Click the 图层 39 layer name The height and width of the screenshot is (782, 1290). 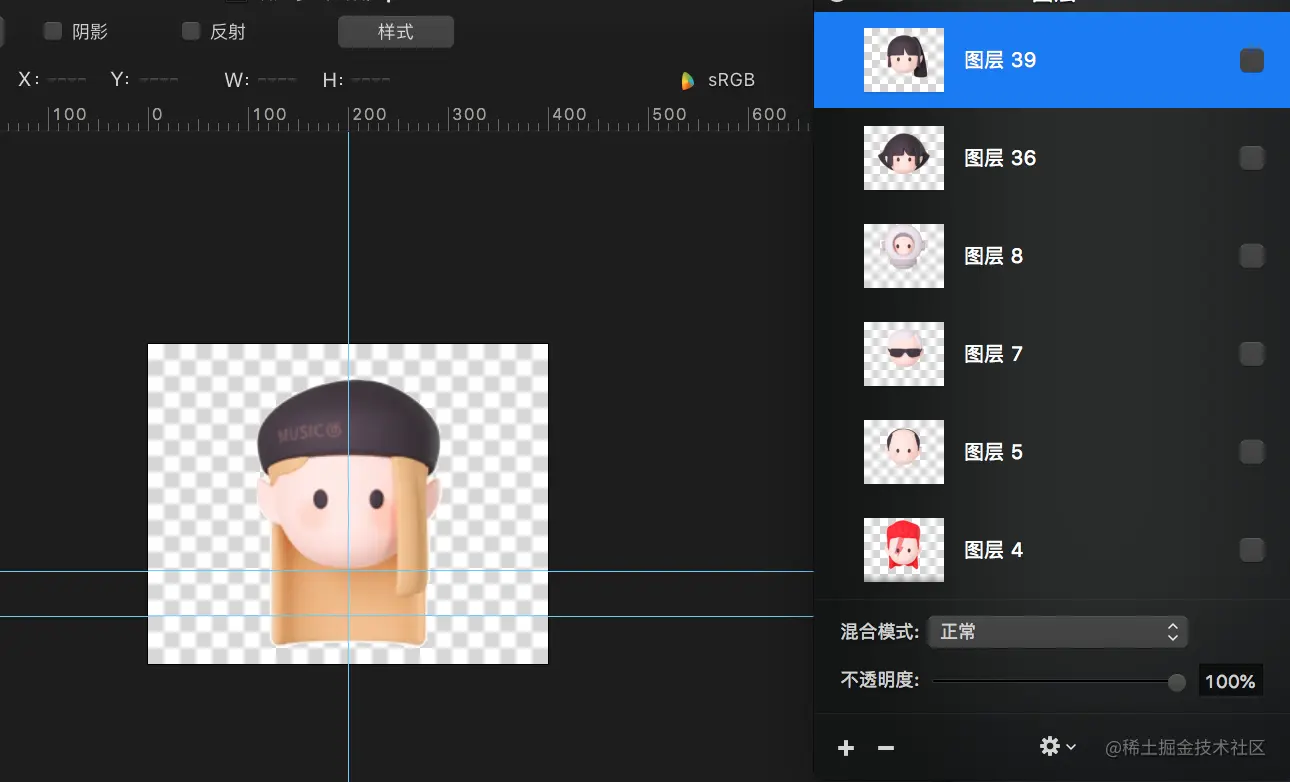tap(1000, 60)
